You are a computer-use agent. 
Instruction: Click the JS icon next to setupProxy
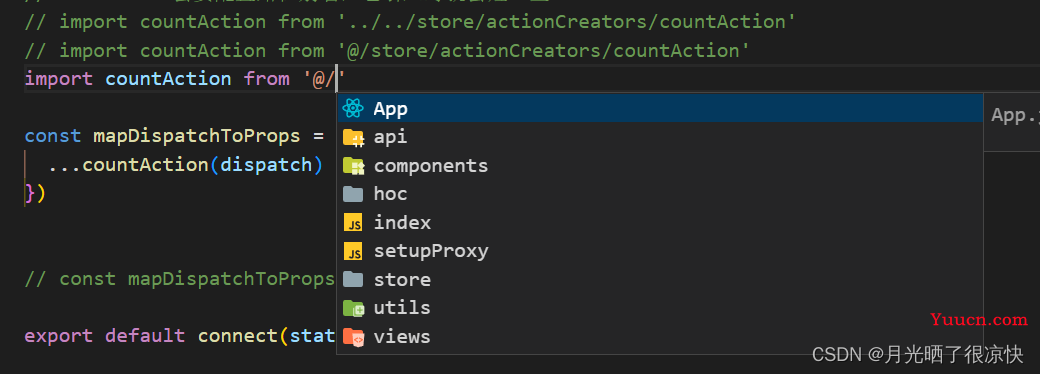coord(354,251)
